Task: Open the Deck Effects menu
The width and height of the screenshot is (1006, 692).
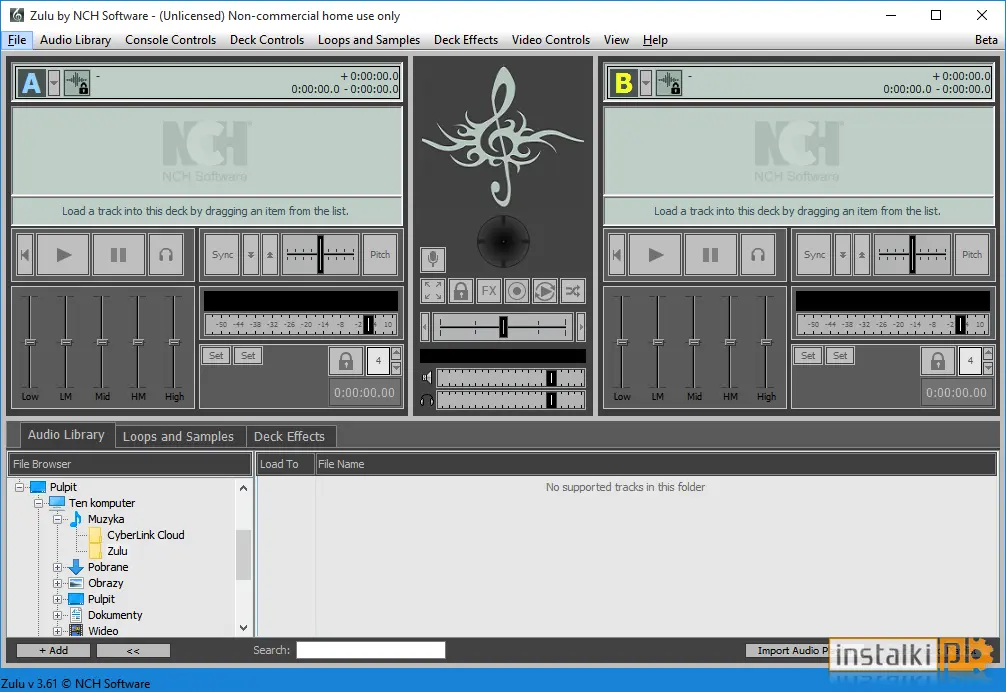Action: [466, 40]
